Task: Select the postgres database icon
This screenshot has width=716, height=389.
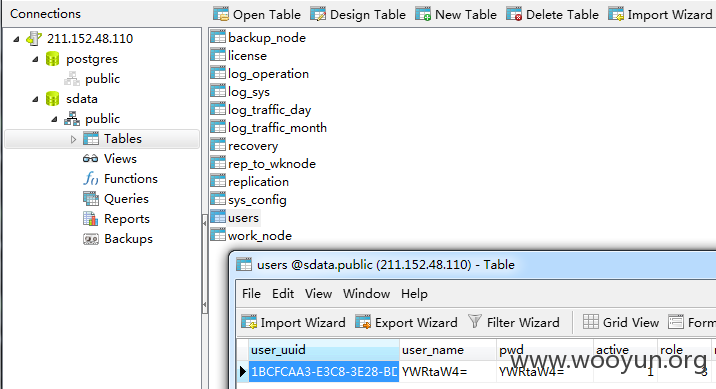Action: tap(53, 59)
